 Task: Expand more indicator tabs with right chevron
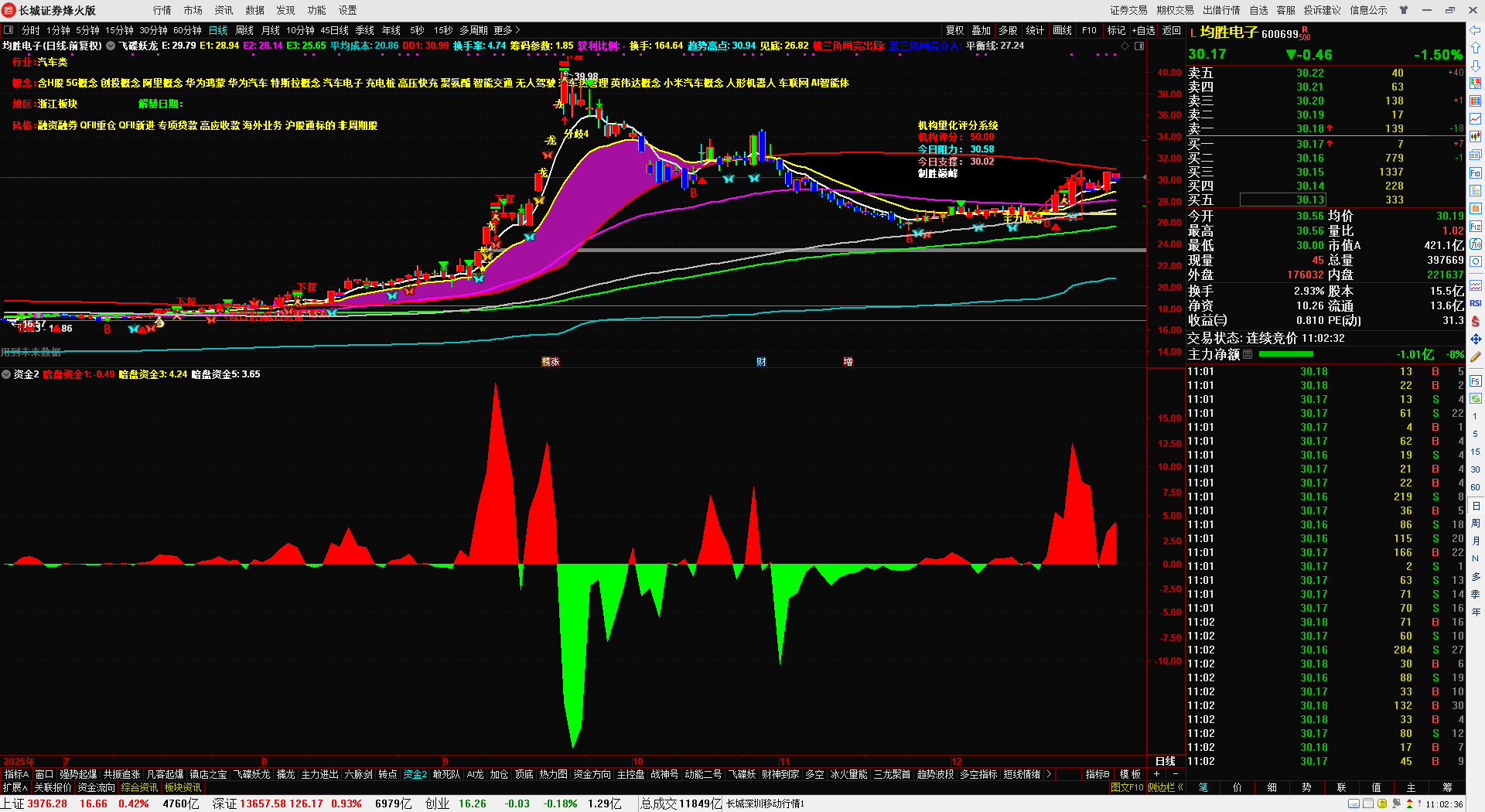pyautogui.click(x=1049, y=774)
